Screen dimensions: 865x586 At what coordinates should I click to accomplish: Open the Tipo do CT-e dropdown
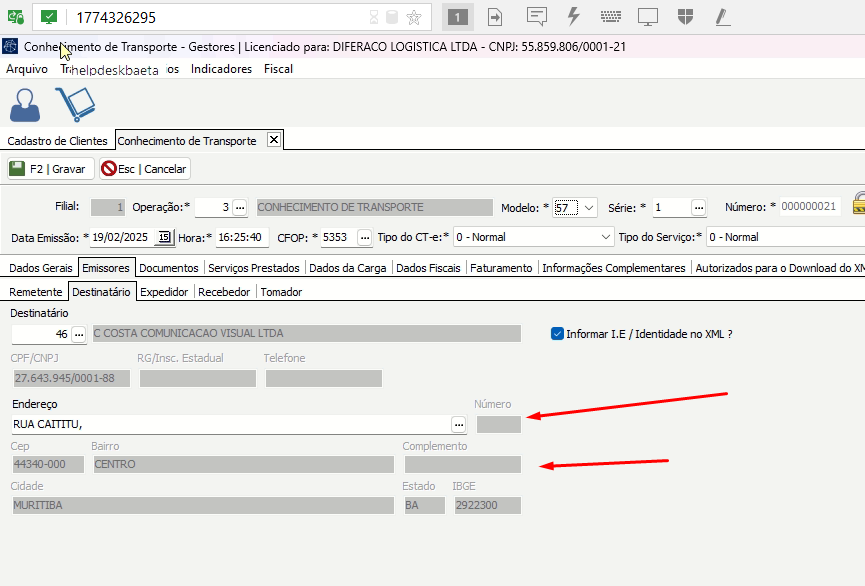606,237
